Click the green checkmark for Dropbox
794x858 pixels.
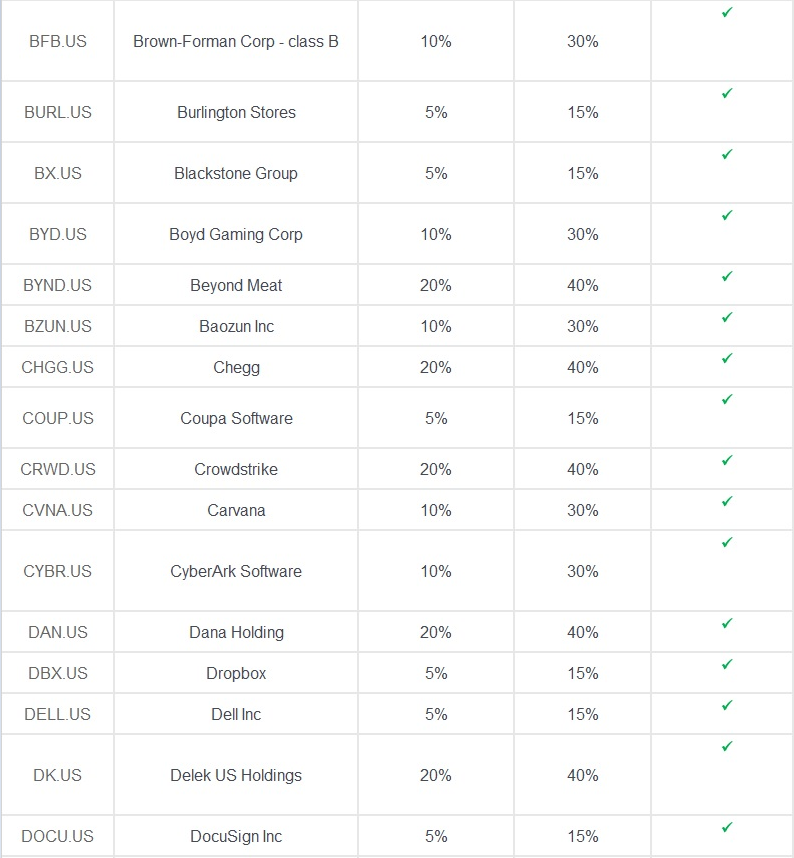click(x=727, y=664)
